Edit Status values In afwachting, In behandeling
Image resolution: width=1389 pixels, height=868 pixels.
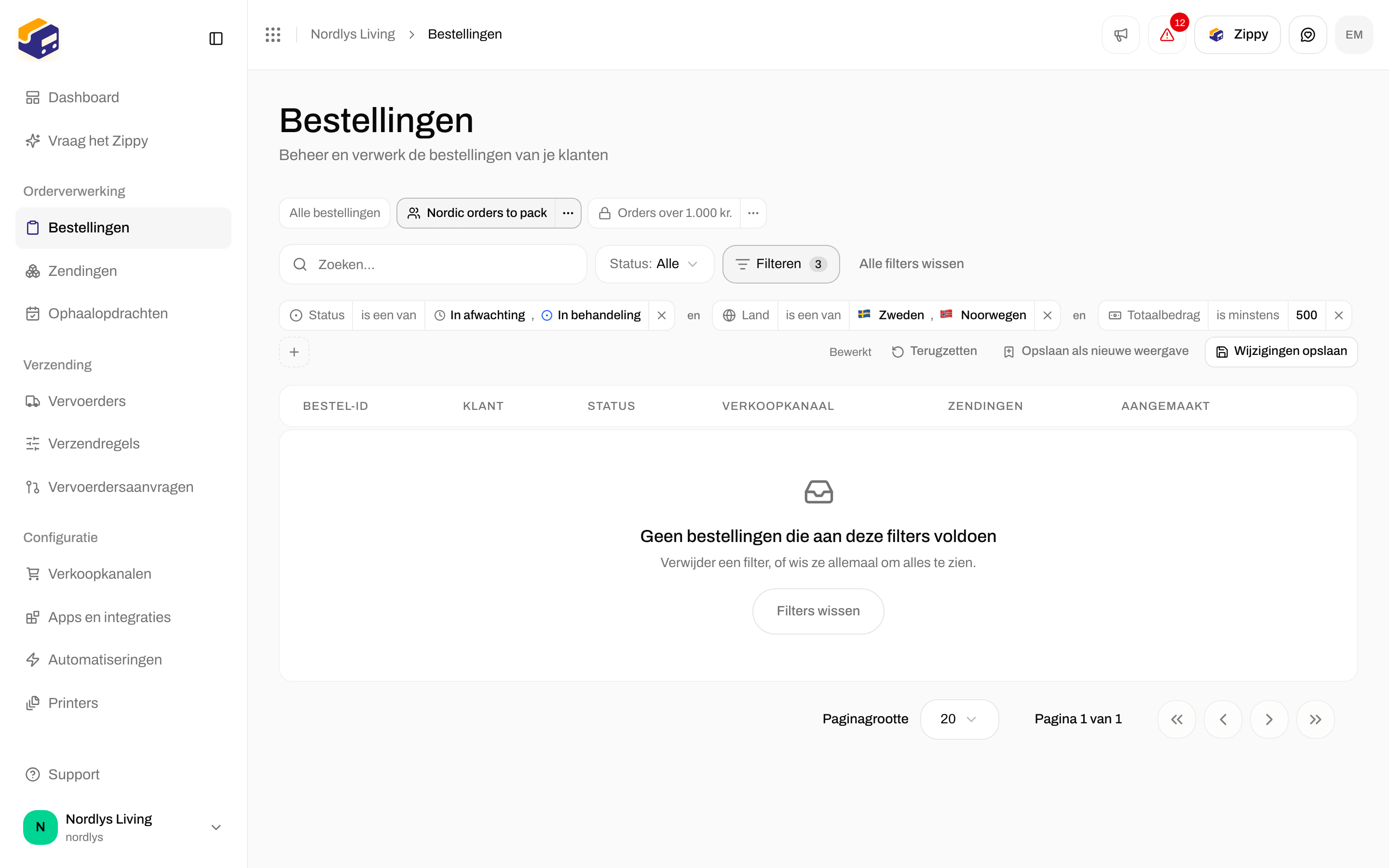[x=537, y=315]
